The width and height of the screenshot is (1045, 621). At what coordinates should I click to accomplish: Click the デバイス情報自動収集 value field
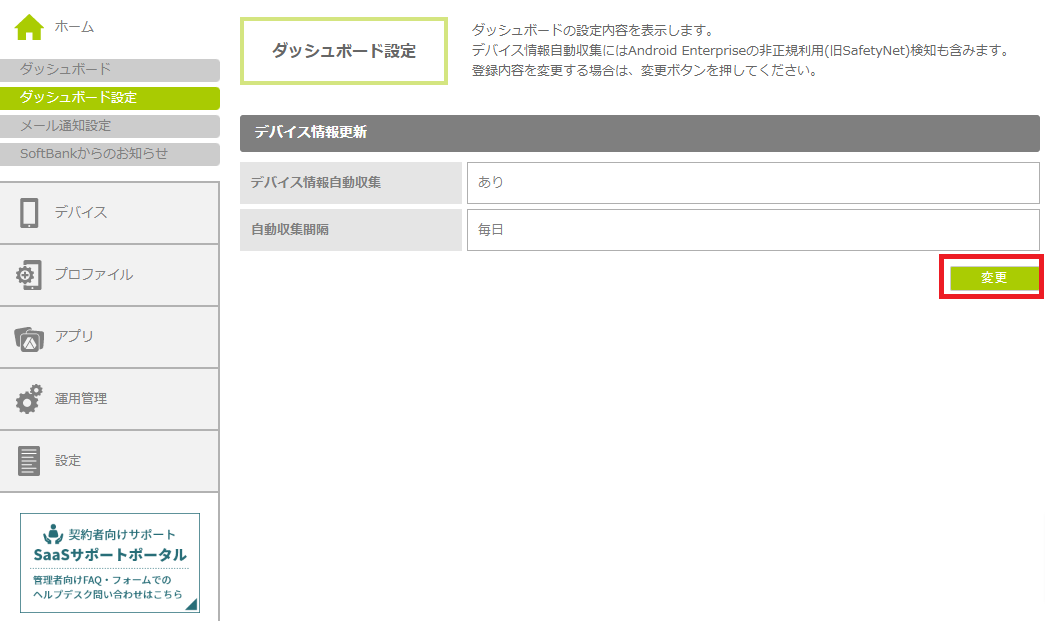752,183
